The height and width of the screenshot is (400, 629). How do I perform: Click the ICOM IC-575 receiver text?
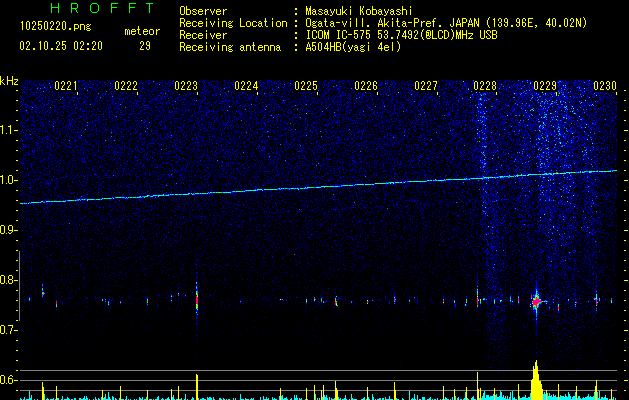401,35
